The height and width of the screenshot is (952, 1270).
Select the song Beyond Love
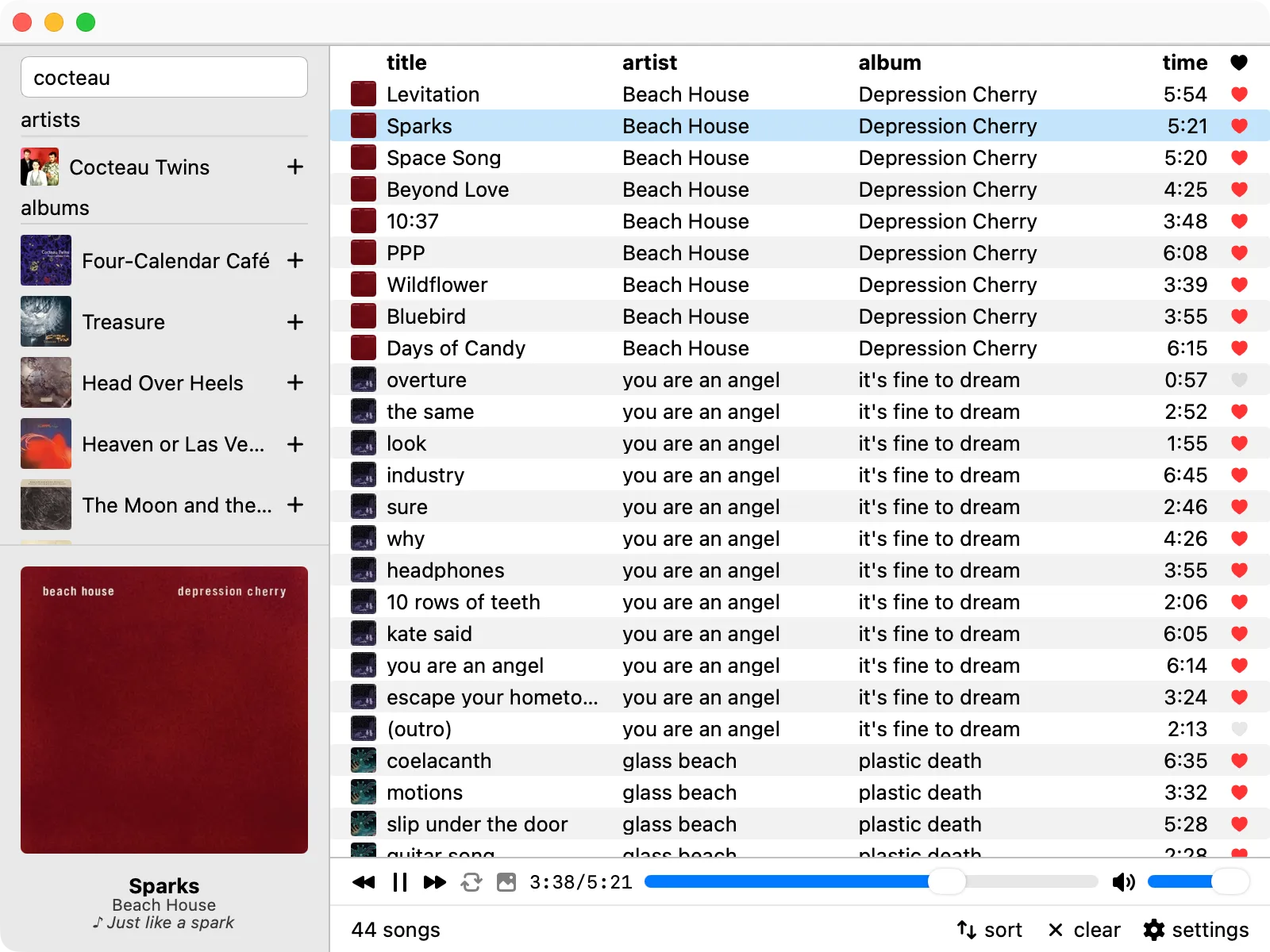tap(800, 189)
